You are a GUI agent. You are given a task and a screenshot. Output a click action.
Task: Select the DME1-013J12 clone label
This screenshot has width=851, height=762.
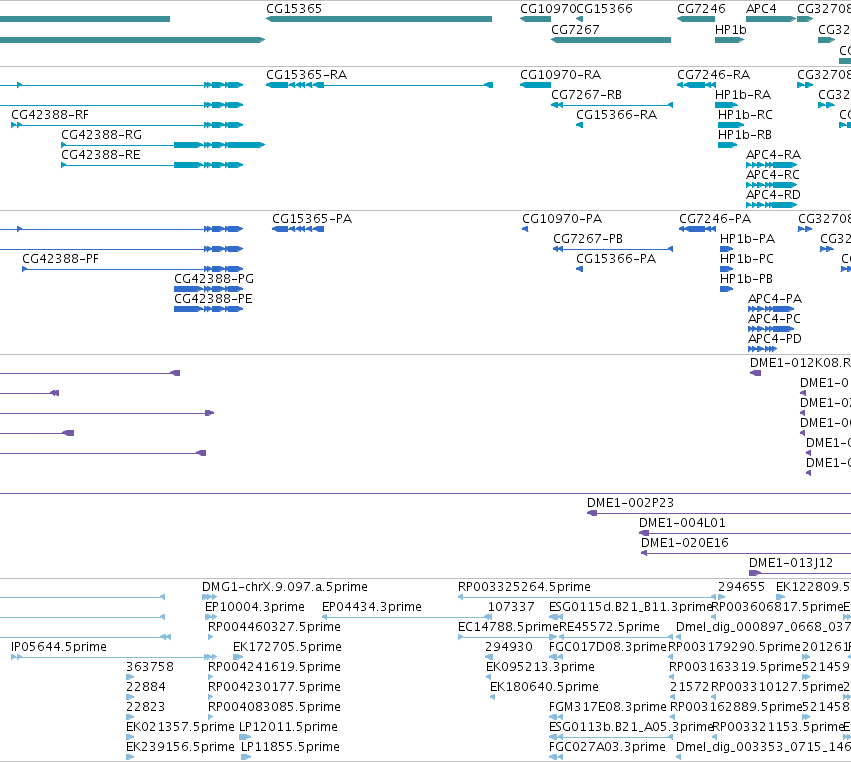click(x=791, y=563)
